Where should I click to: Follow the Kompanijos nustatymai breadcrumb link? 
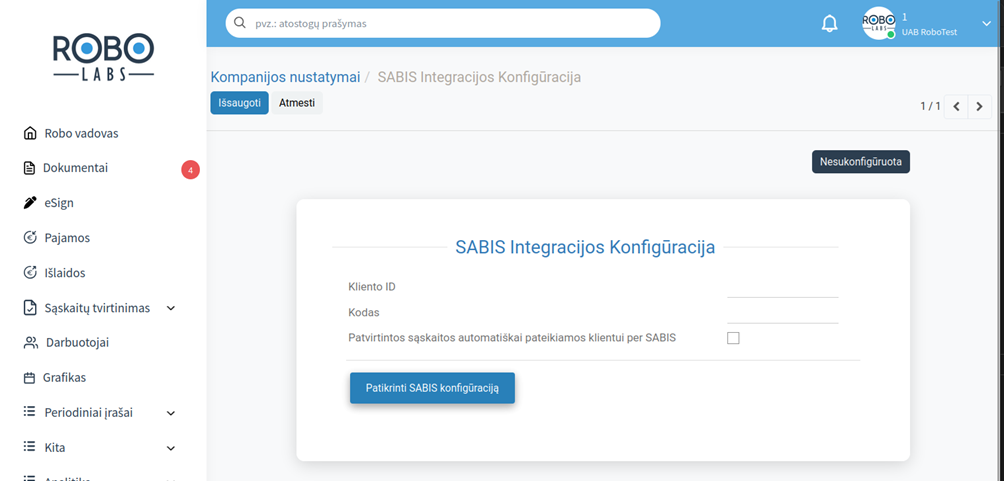pos(286,77)
